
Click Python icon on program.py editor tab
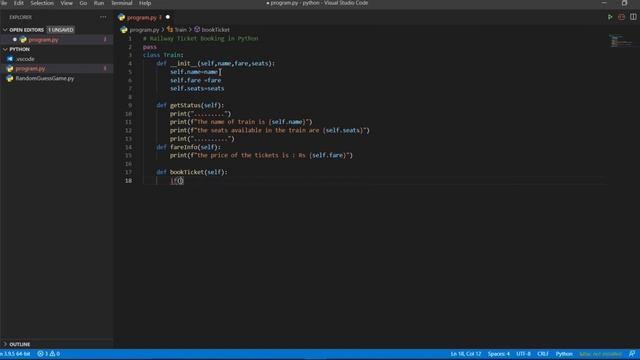[x=121, y=17]
